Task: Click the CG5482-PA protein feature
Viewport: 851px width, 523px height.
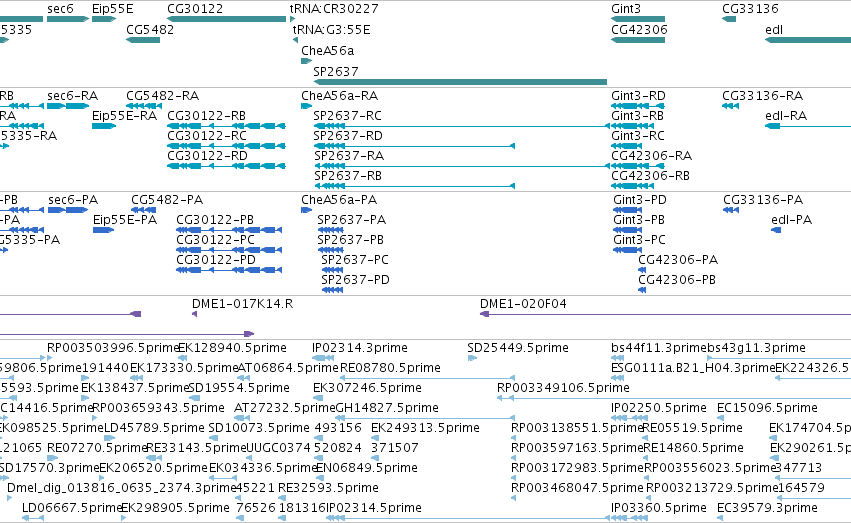Action: click(x=143, y=210)
